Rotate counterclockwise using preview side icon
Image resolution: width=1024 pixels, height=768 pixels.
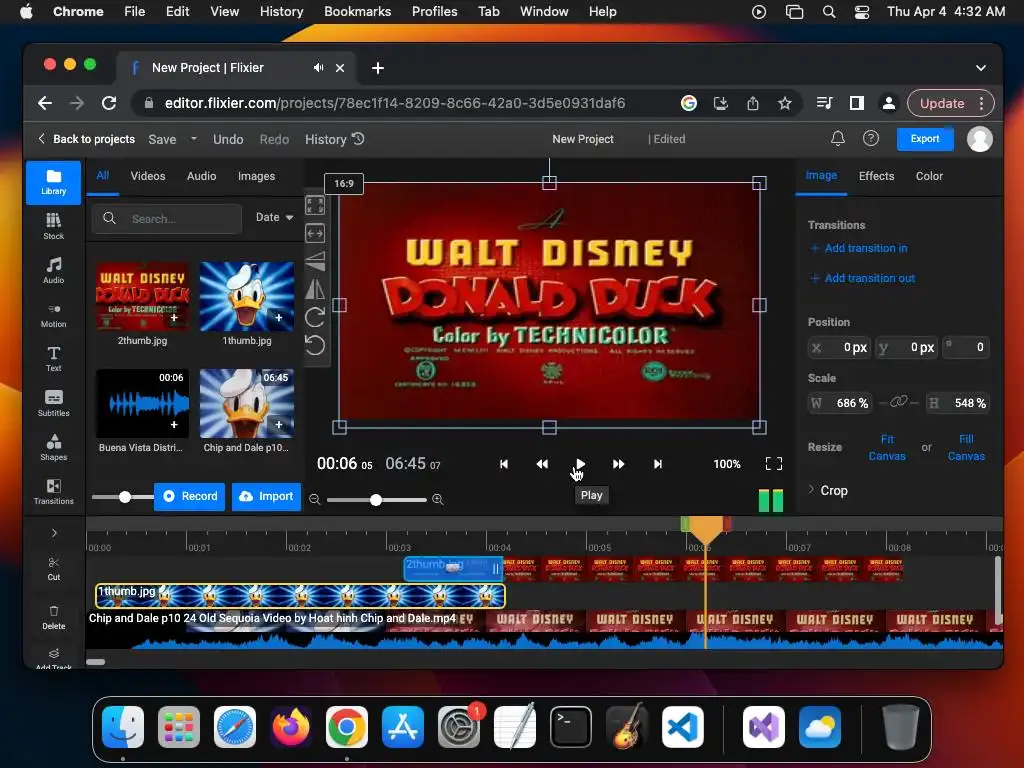pyautogui.click(x=315, y=345)
